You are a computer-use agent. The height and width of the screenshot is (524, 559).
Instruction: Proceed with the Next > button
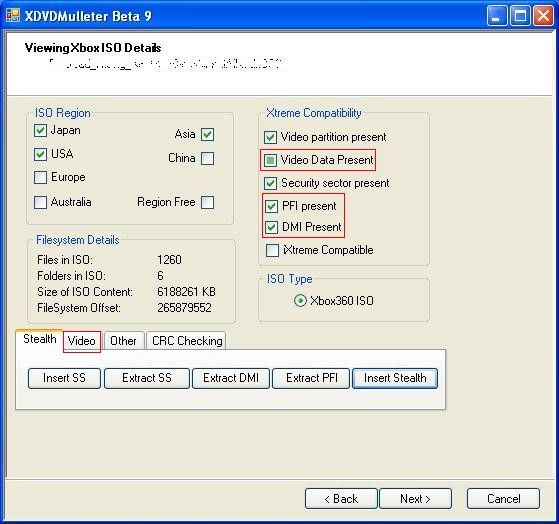[x=415, y=499]
